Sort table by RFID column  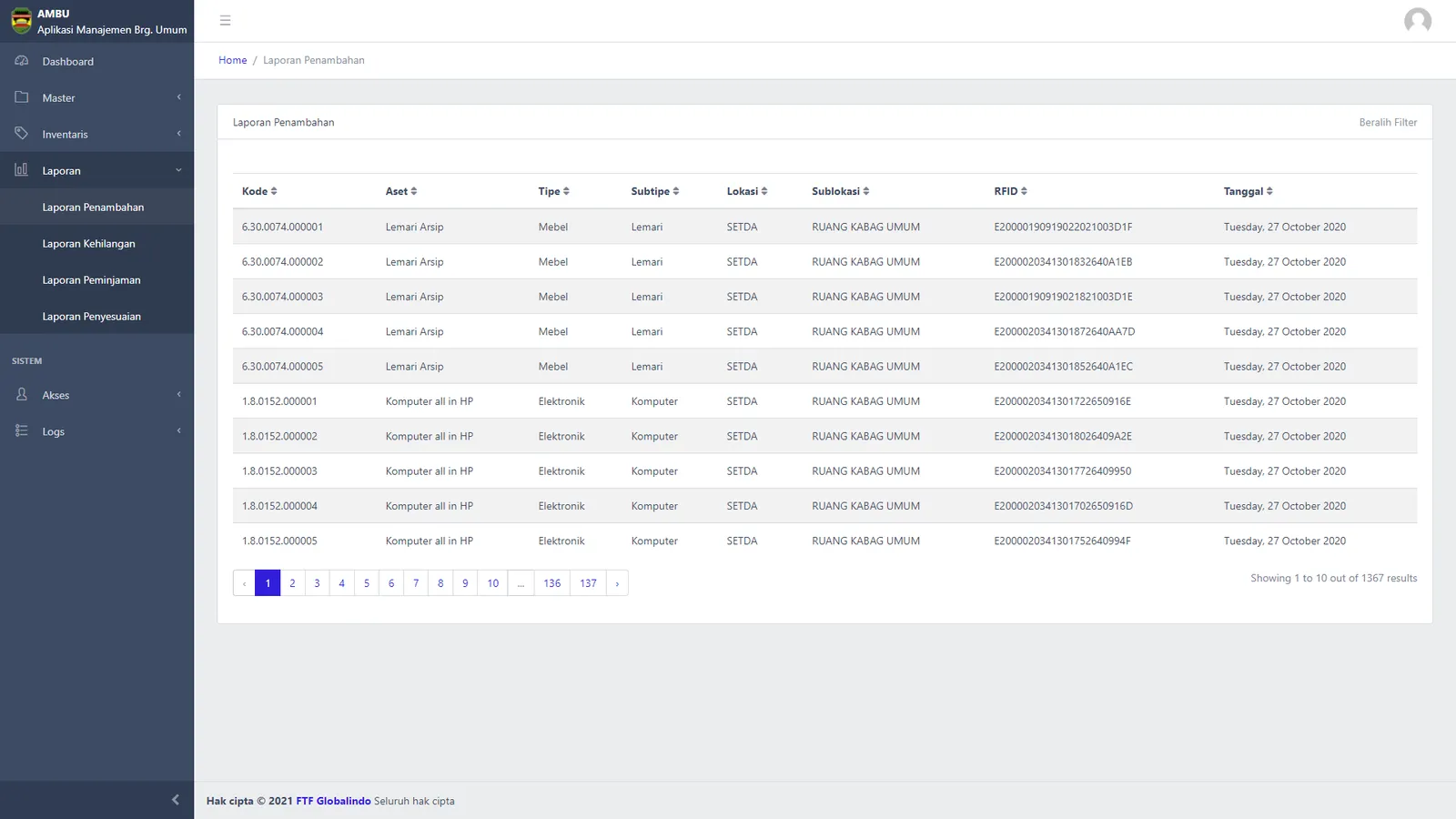click(x=1011, y=191)
